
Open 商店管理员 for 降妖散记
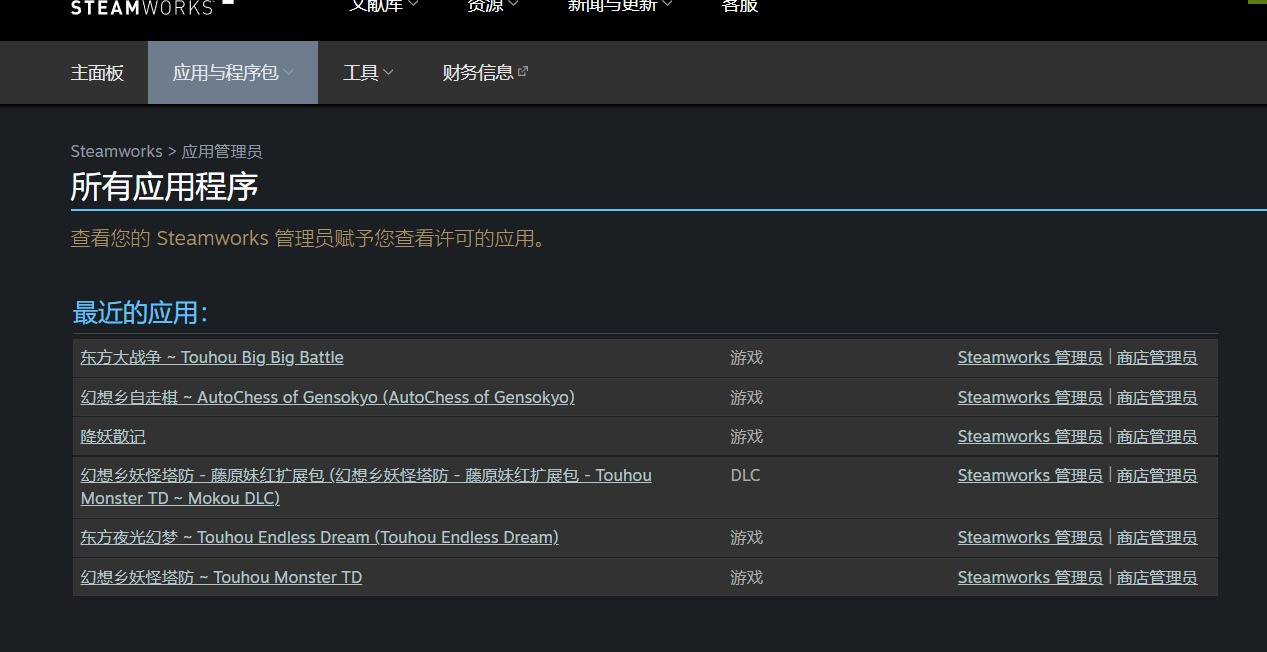[1156, 437]
